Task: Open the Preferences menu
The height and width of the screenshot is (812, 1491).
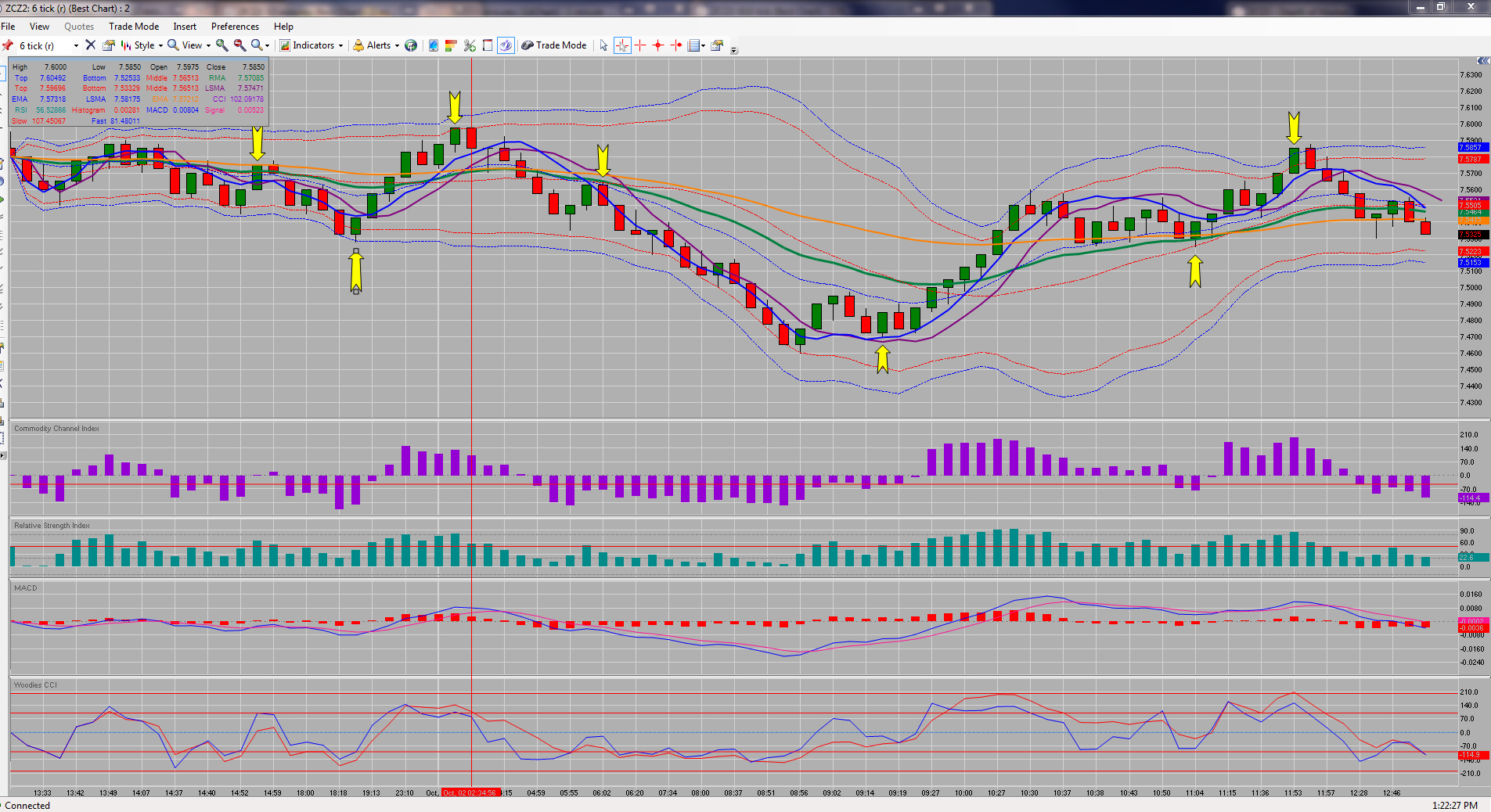Action: pos(235,27)
